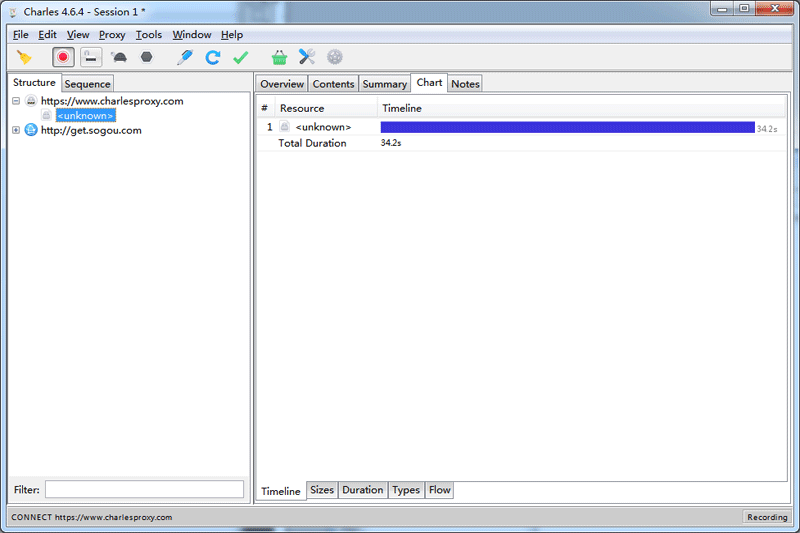The height and width of the screenshot is (533, 800).
Task: Compose a request with the pen icon
Action: (x=185, y=57)
